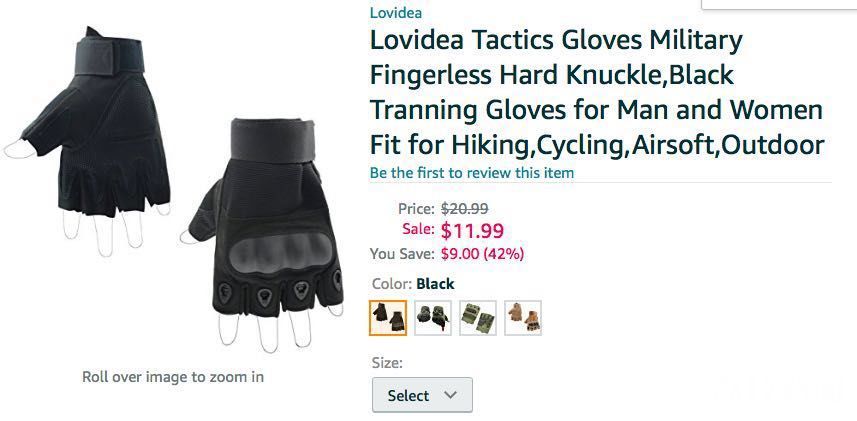Click 'Be the first to review this item'

(x=472, y=173)
